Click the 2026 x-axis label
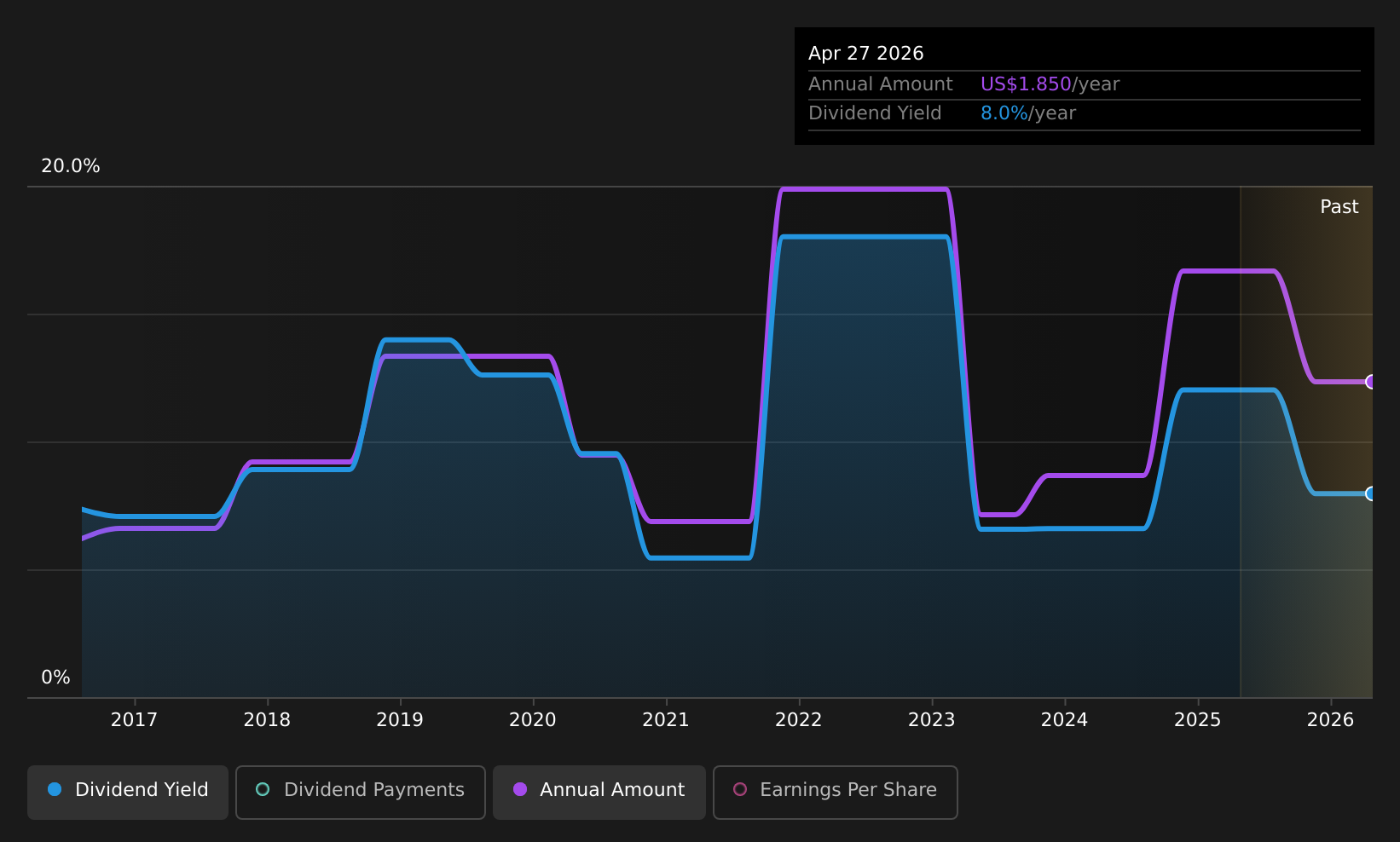1400x842 pixels. pos(1331,720)
